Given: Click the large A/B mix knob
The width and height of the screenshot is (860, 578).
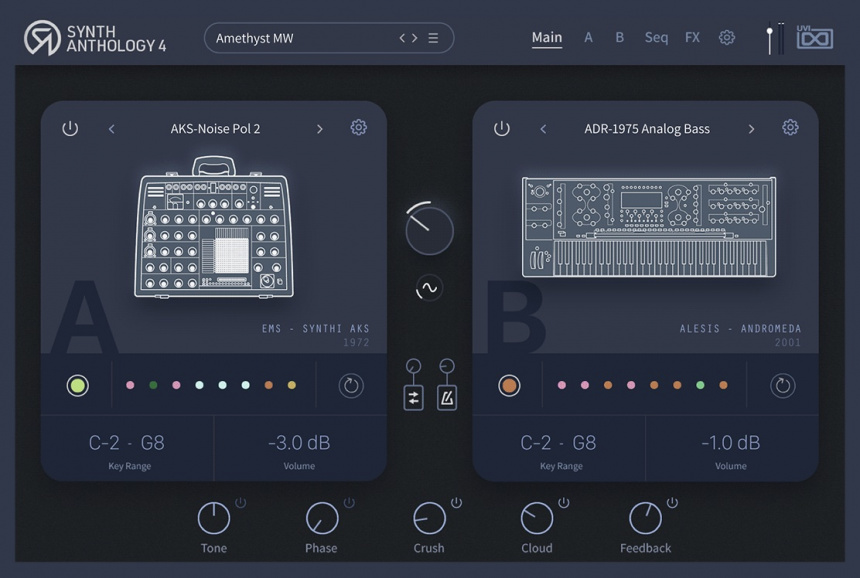Looking at the screenshot, I should (x=429, y=230).
